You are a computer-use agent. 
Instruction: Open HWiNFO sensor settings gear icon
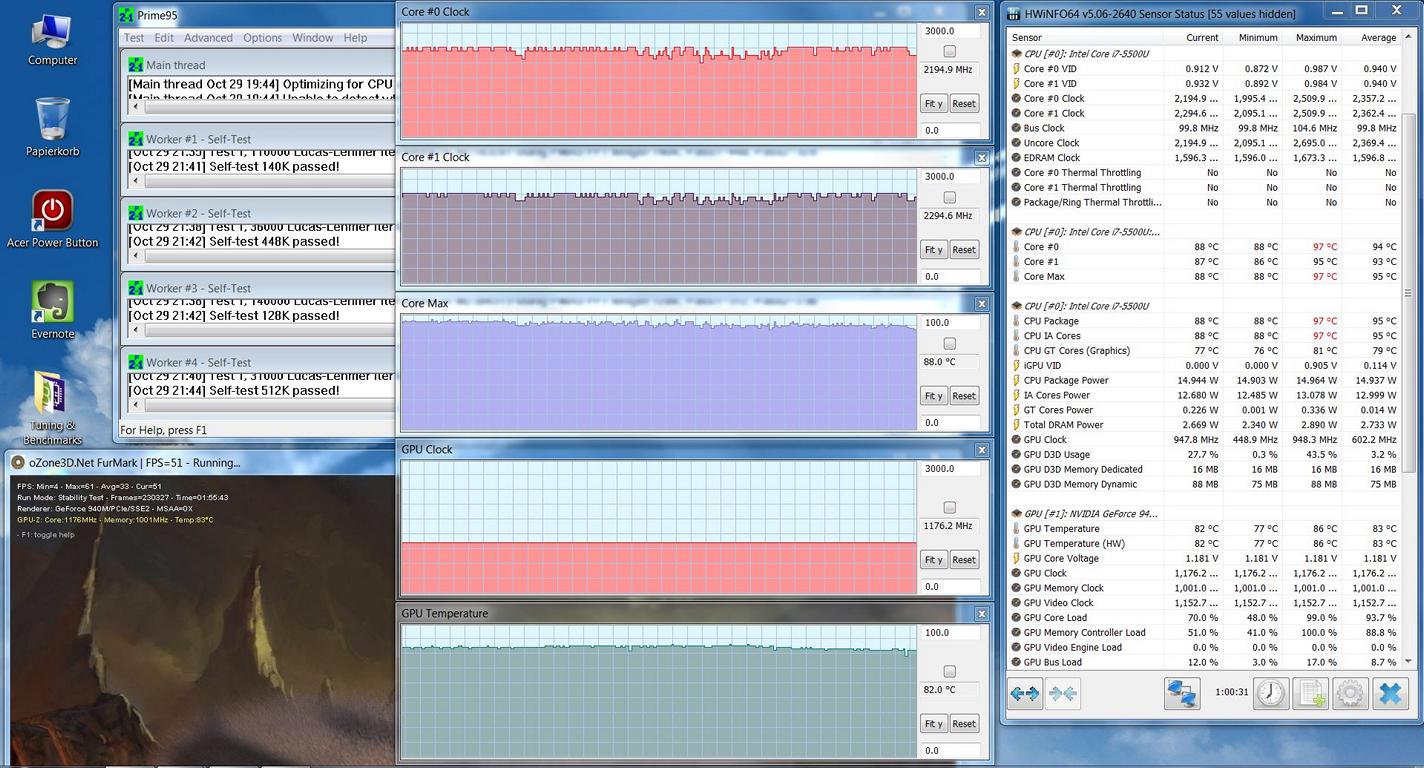coord(1350,693)
